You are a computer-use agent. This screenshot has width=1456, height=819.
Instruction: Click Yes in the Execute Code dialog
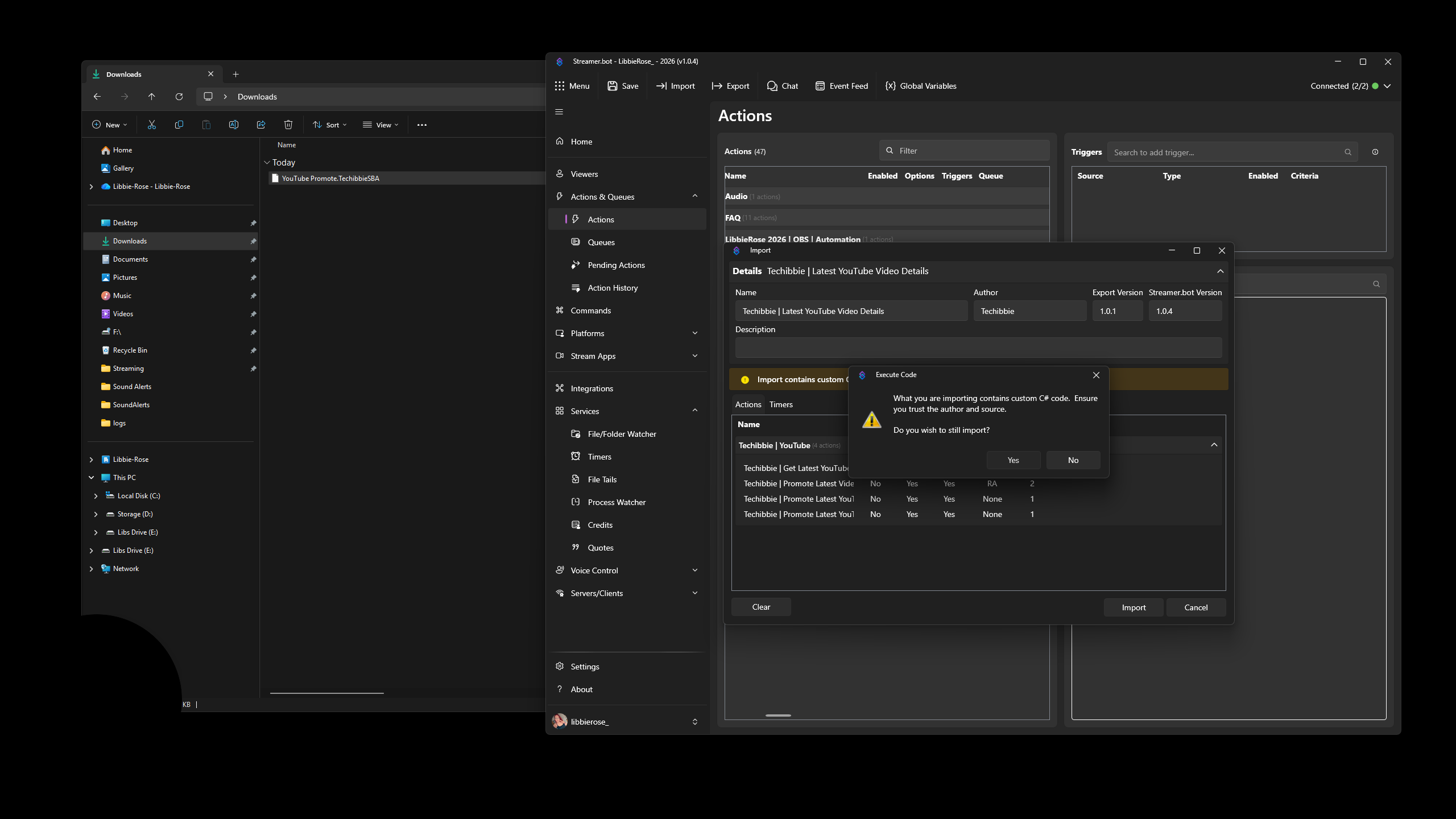1014,460
